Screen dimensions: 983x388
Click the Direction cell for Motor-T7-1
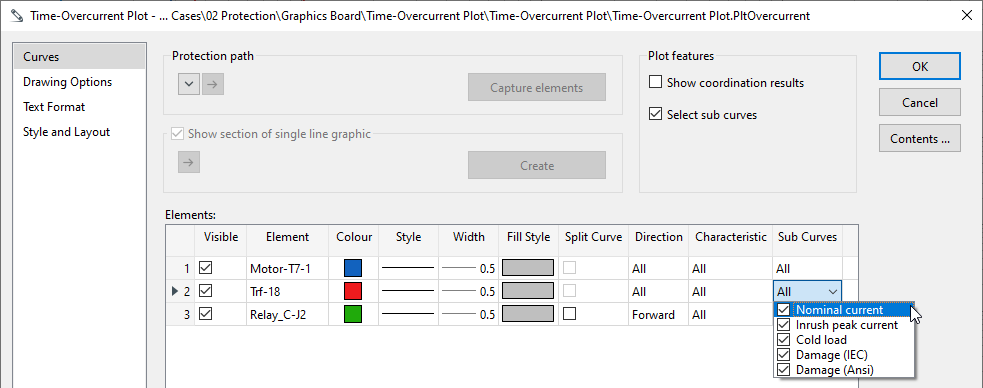[x=658, y=268]
